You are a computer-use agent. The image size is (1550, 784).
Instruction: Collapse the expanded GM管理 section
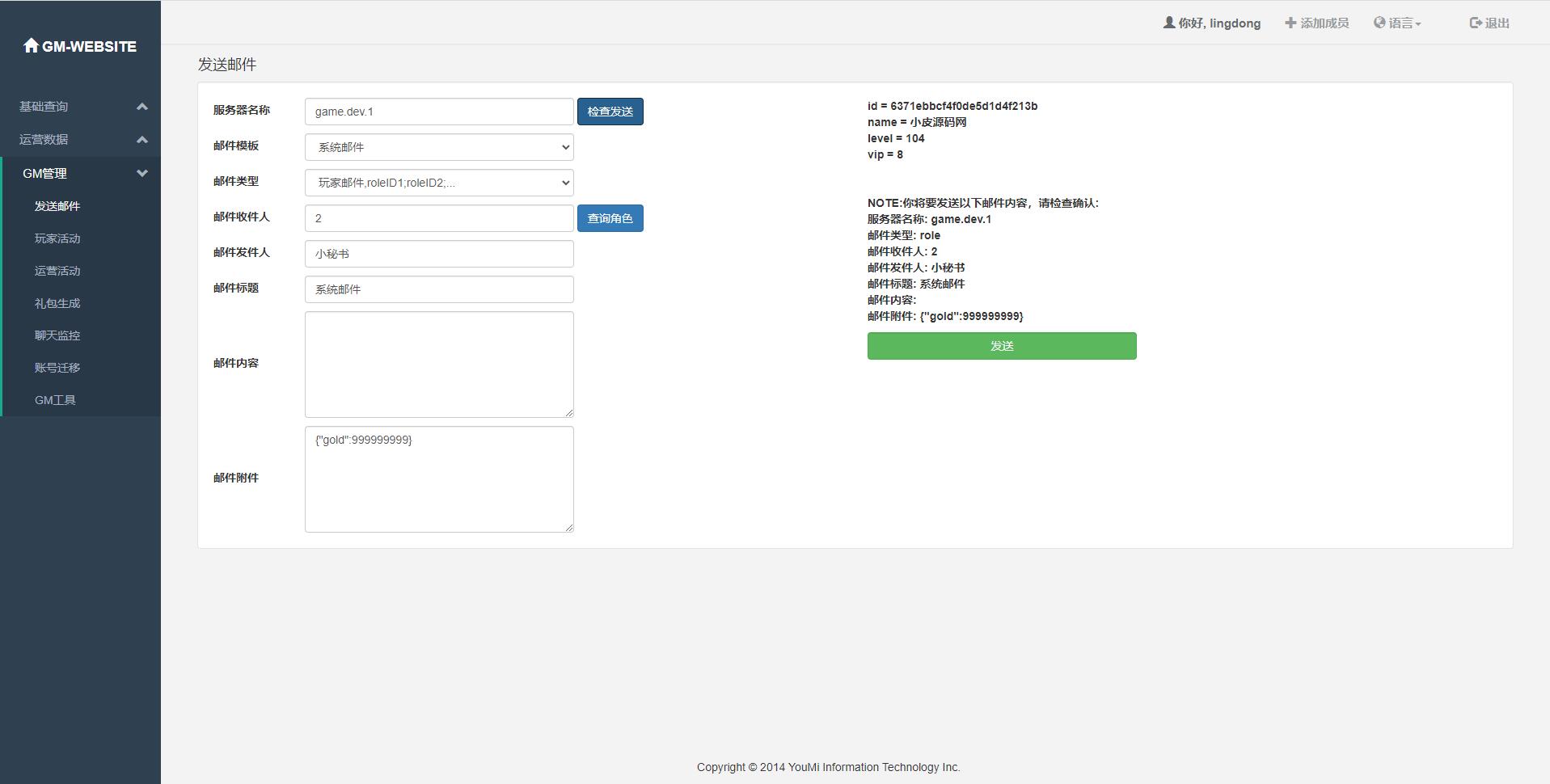pos(80,173)
